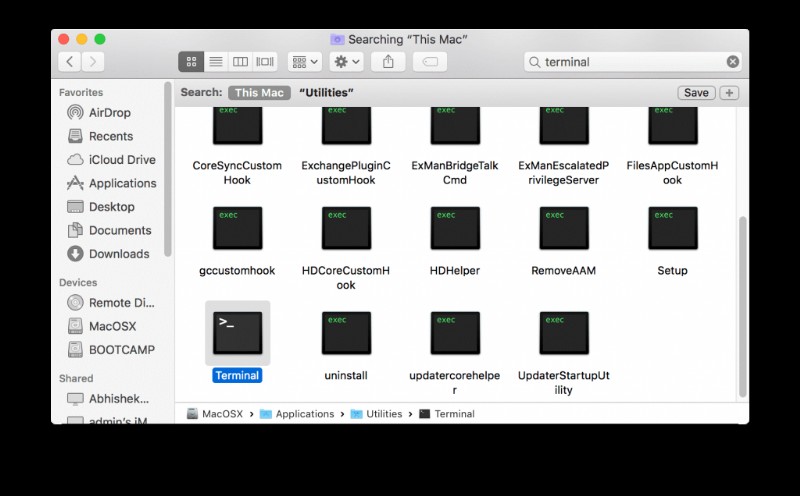Set search scope to "Utilities"
The height and width of the screenshot is (496, 800).
click(x=326, y=93)
